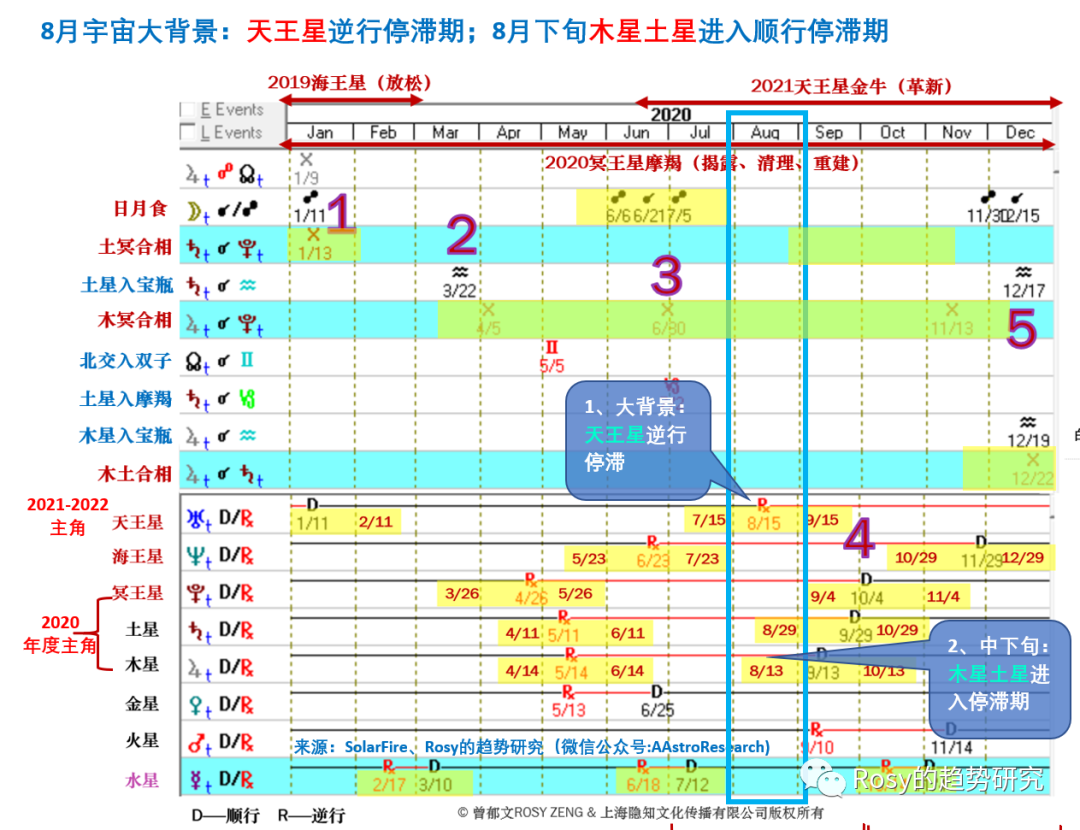
Task: Click the Saturn 8/29 highlighted date
Action: tap(779, 630)
